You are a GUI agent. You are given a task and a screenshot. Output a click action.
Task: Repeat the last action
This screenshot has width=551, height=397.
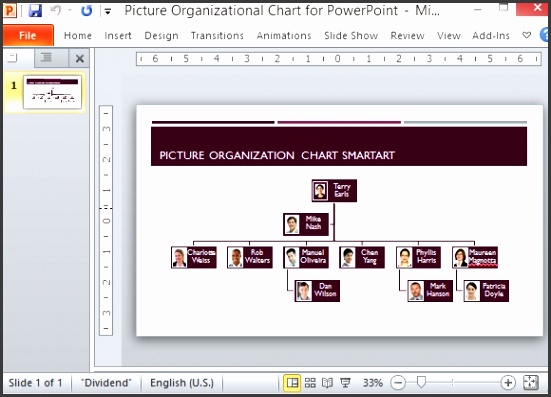pos(86,11)
